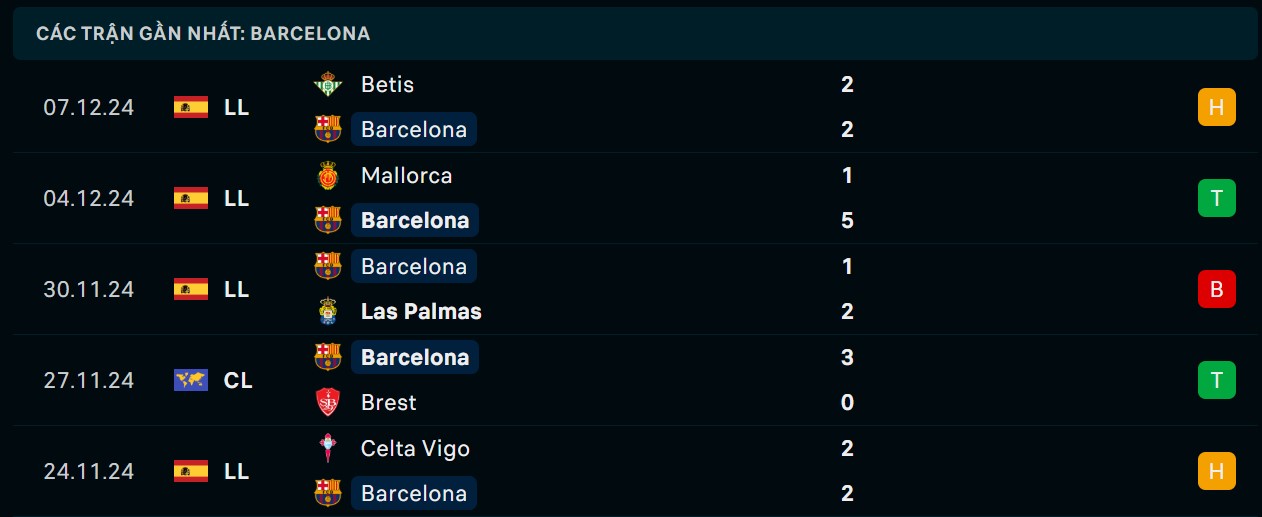Click the CL competition label

(238, 380)
